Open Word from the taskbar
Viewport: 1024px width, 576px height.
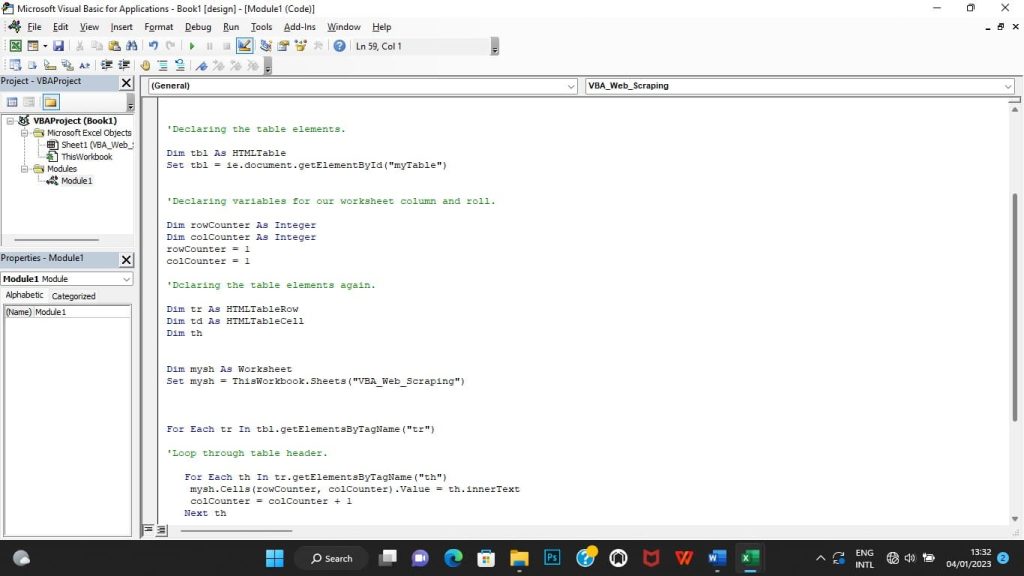click(x=717, y=558)
